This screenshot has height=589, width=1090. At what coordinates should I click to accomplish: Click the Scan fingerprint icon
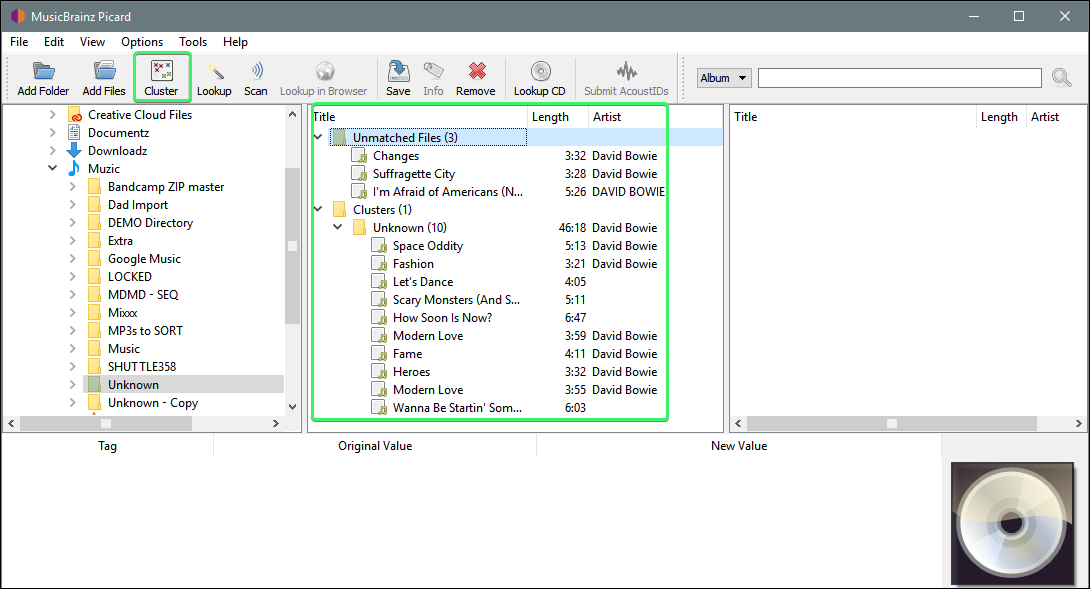tap(257, 71)
